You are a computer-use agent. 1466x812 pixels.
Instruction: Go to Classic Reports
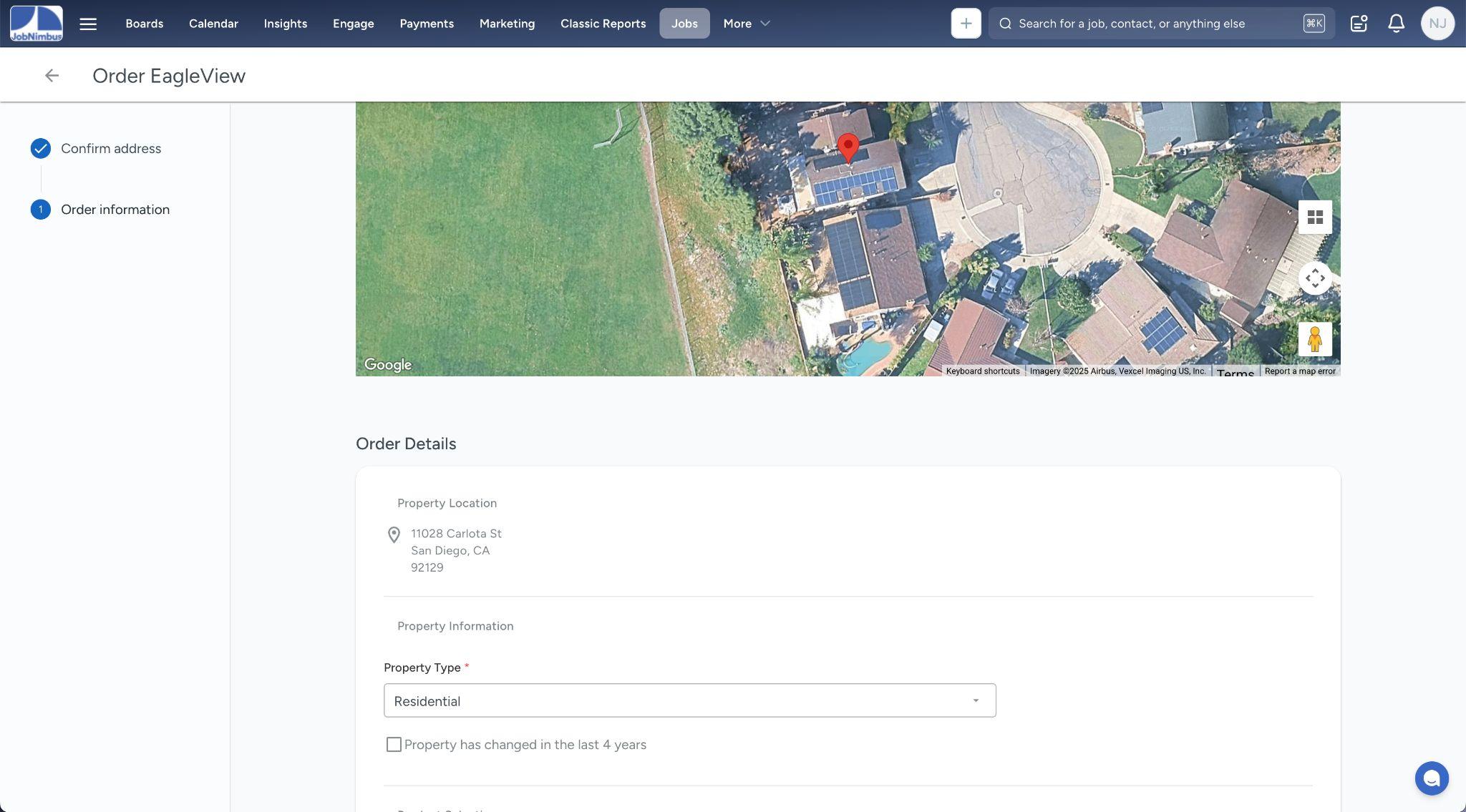pos(603,24)
